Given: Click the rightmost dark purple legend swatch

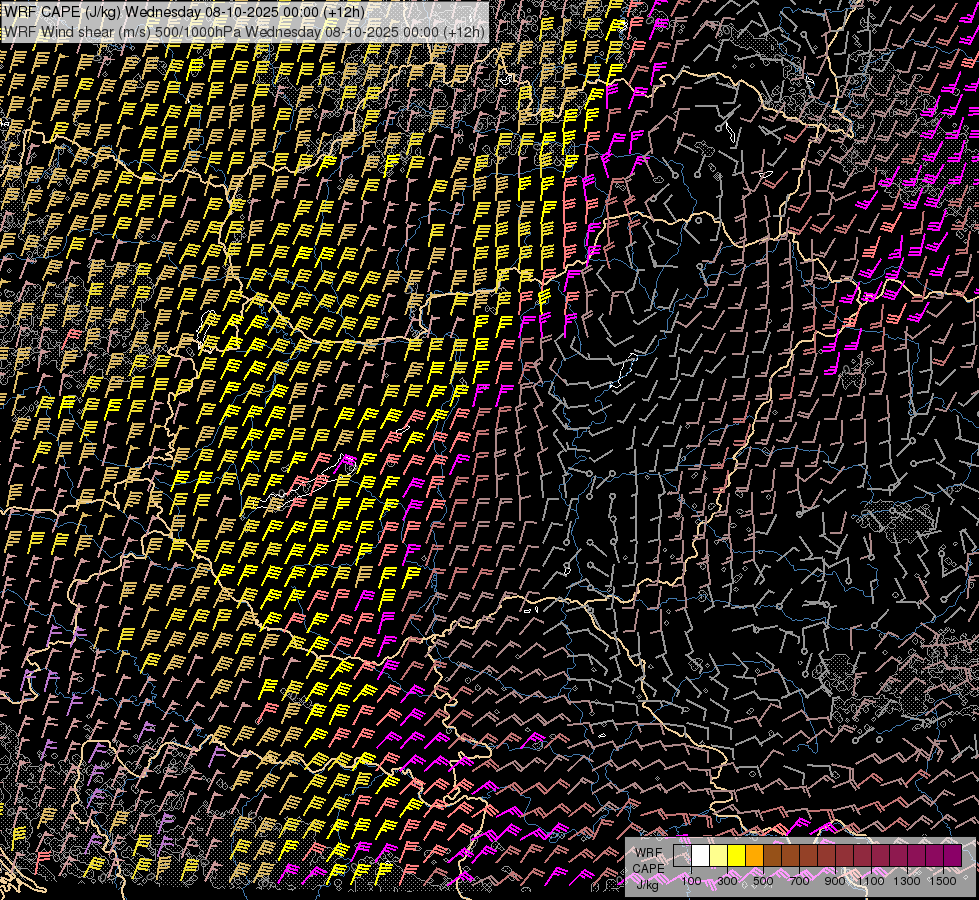Looking at the screenshot, I should [953, 856].
